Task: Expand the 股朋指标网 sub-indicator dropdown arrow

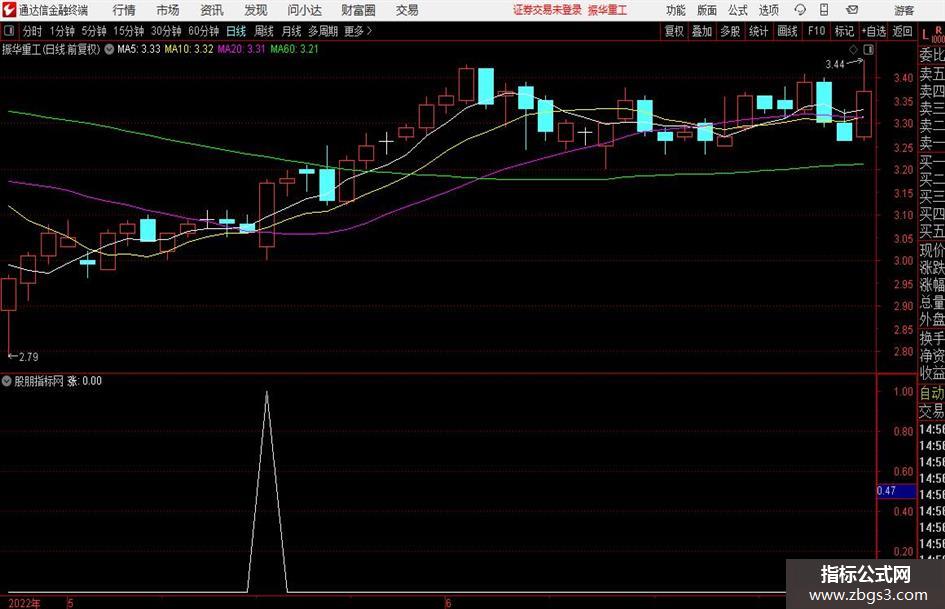Action: tap(6, 381)
